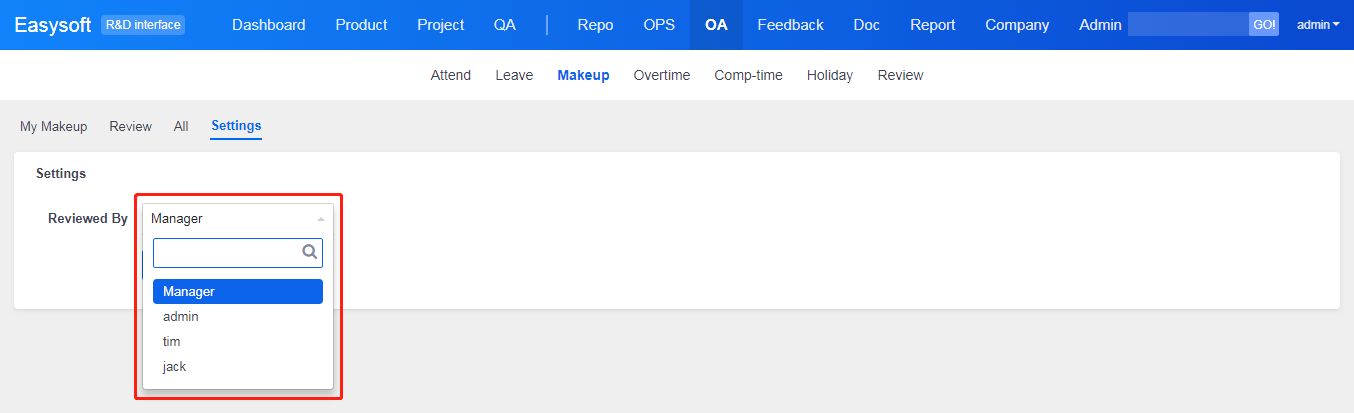Screen dimensions: 1354x413
Task: Click the search magnifier icon in dropdown
Action: point(310,252)
